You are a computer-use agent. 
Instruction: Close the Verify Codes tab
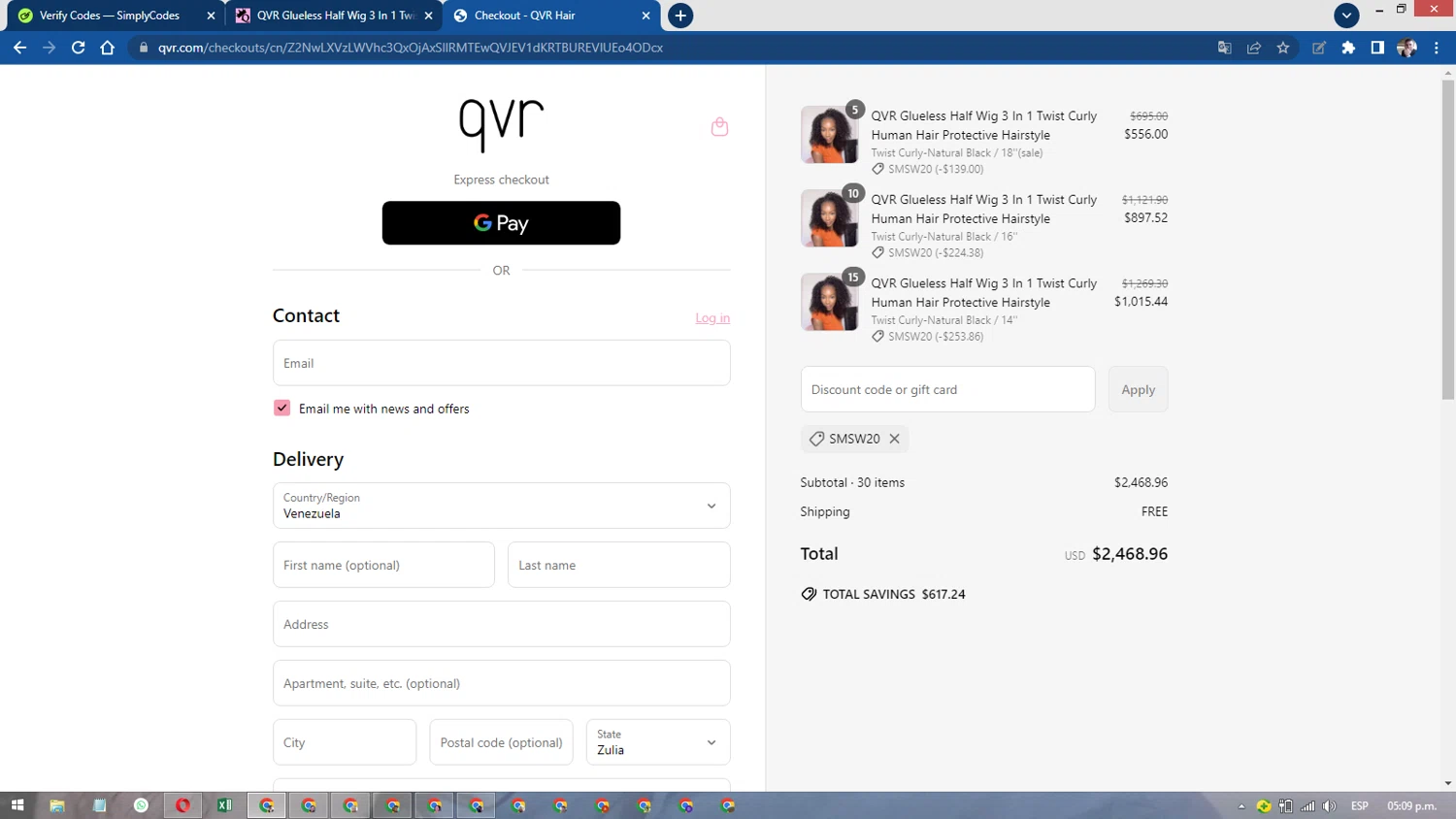tap(211, 16)
